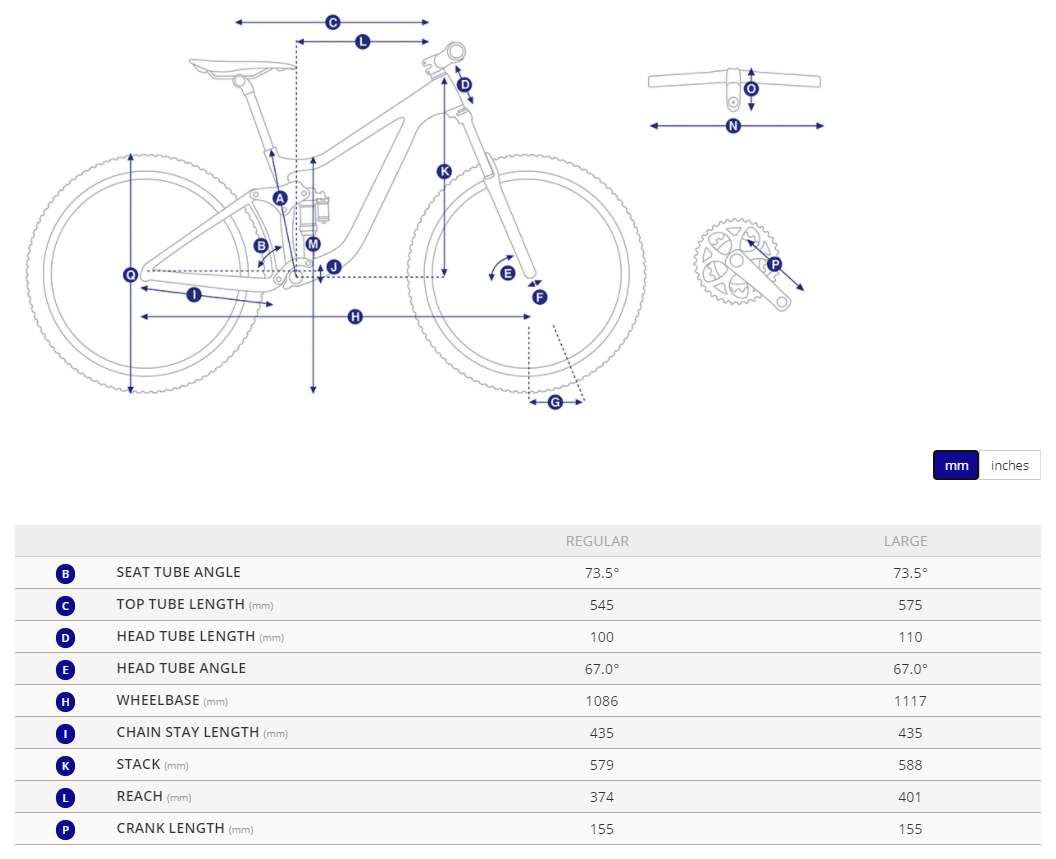
Task: Click the M standover marker on diagram
Action: [313, 244]
